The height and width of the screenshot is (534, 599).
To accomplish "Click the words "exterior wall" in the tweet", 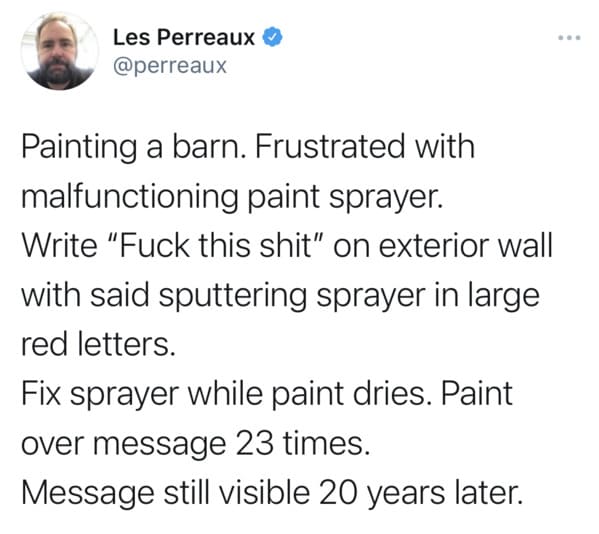I will point(465,245).
